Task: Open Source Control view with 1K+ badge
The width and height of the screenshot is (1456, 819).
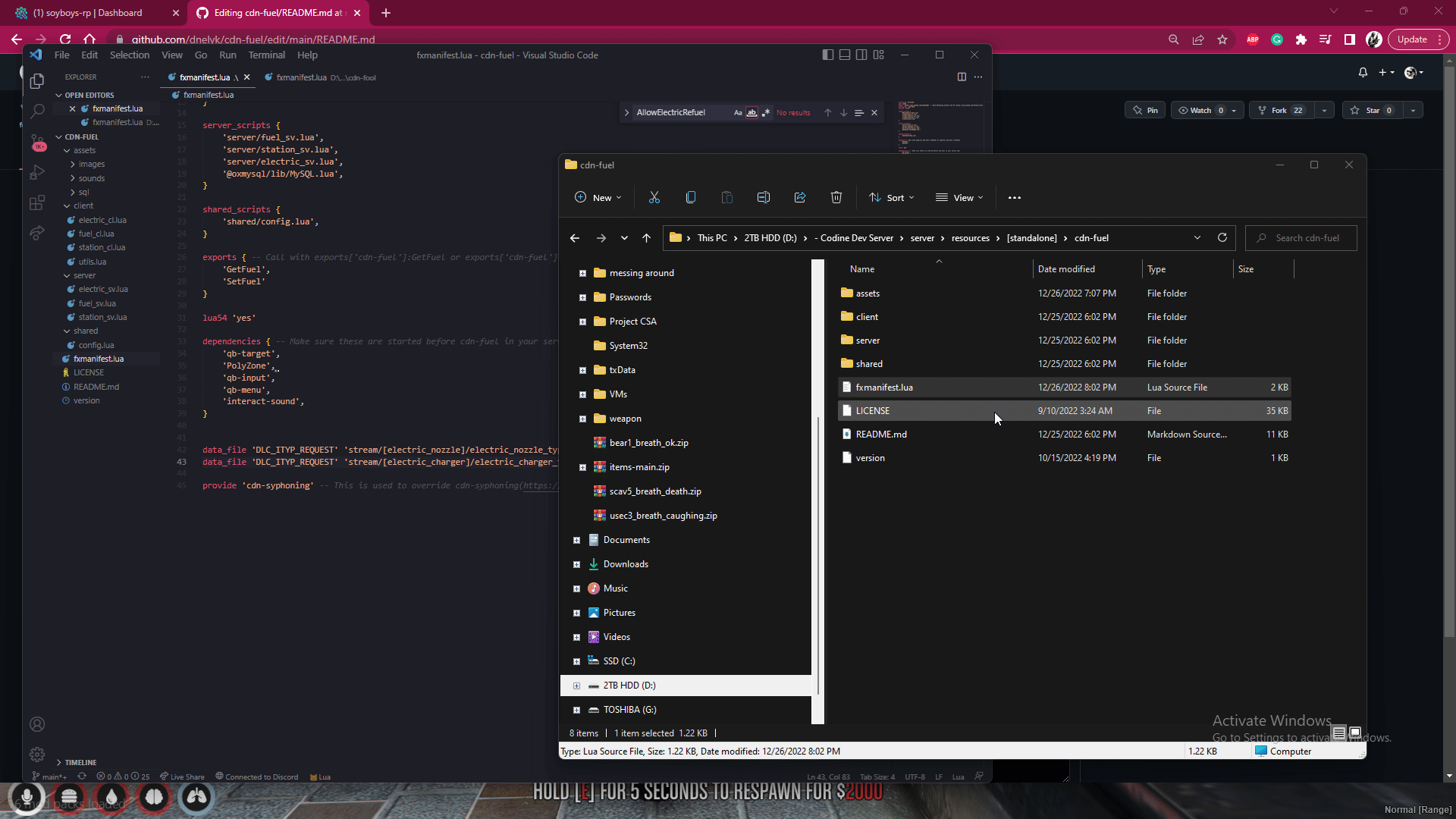Action: [36, 143]
